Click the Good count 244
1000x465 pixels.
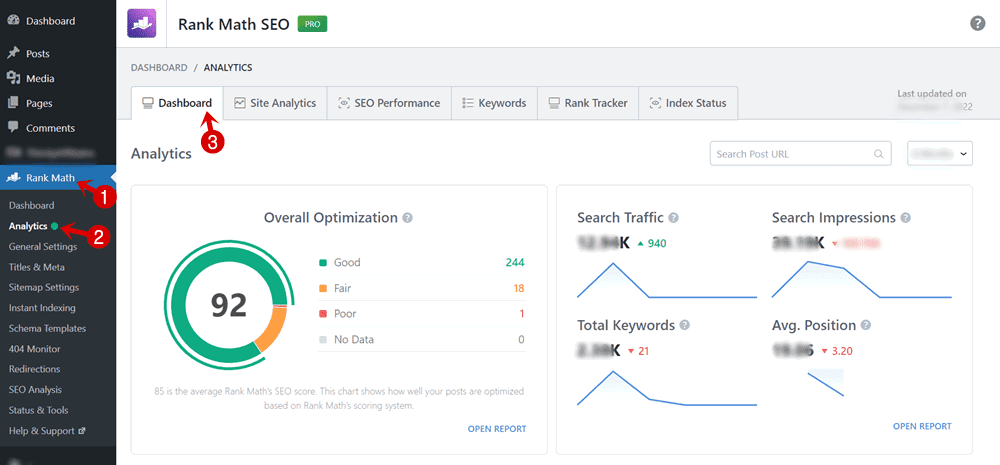pos(515,262)
